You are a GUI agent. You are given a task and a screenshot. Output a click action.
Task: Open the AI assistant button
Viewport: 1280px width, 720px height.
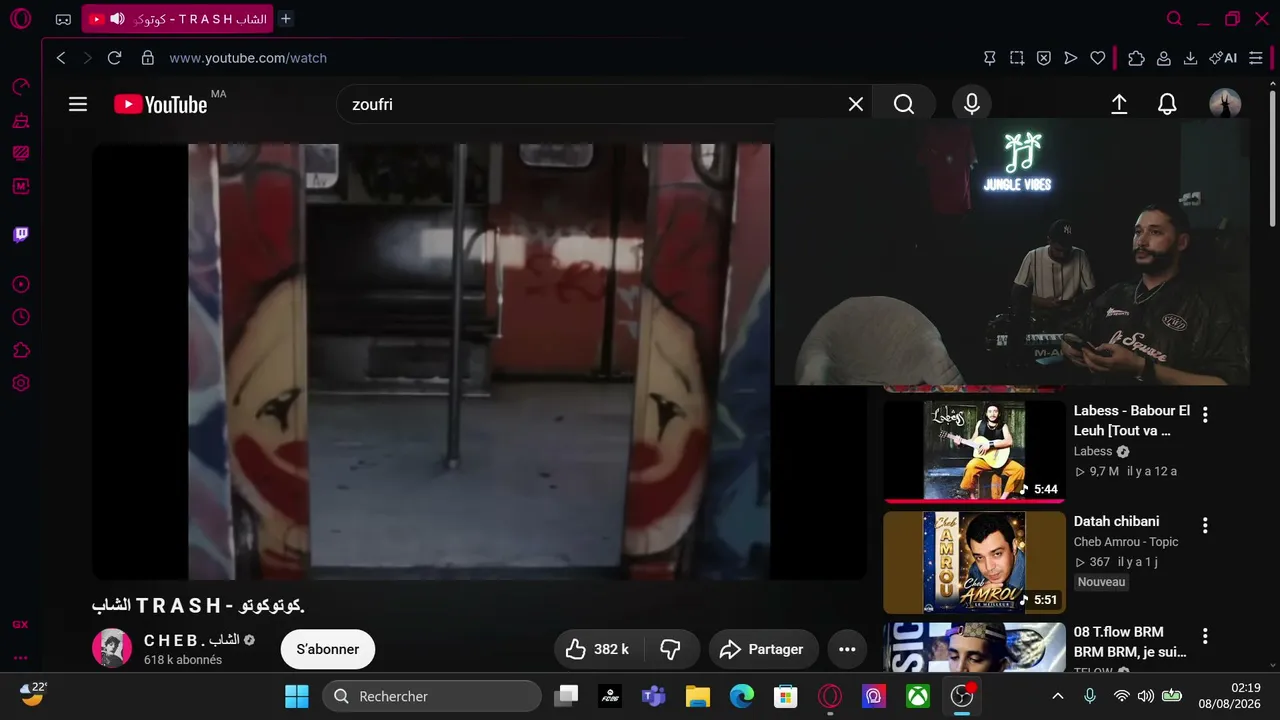[1223, 58]
